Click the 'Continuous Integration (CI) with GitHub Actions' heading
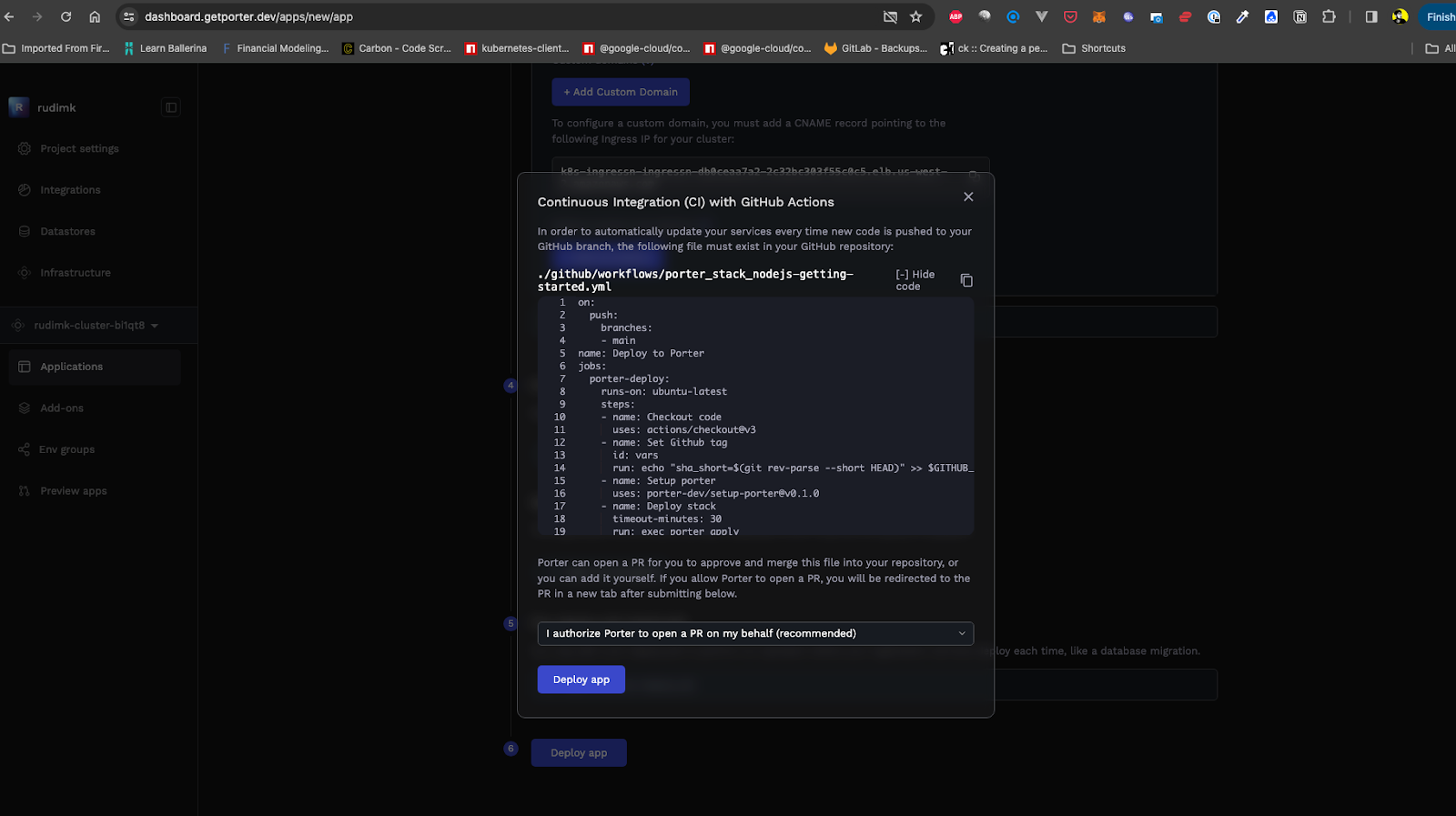This screenshot has width=1456, height=816. [x=685, y=202]
